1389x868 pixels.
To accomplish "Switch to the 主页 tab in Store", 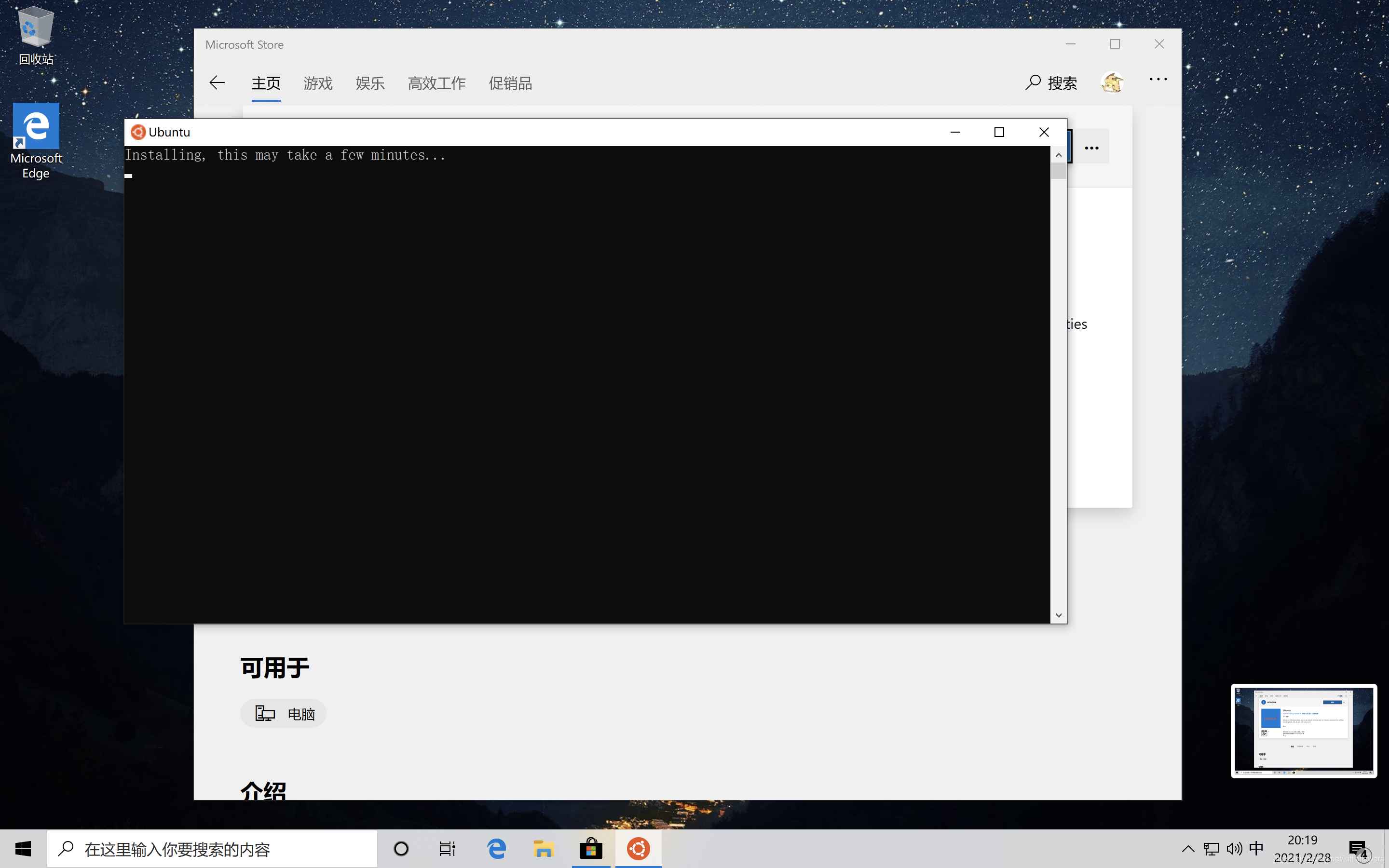I will pyautogui.click(x=266, y=84).
